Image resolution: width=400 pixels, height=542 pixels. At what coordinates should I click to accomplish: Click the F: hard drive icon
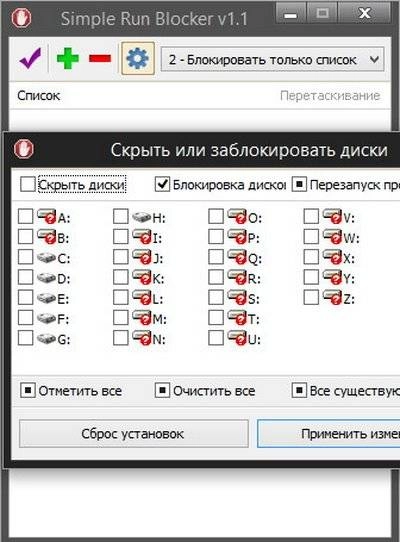point(46,318)
